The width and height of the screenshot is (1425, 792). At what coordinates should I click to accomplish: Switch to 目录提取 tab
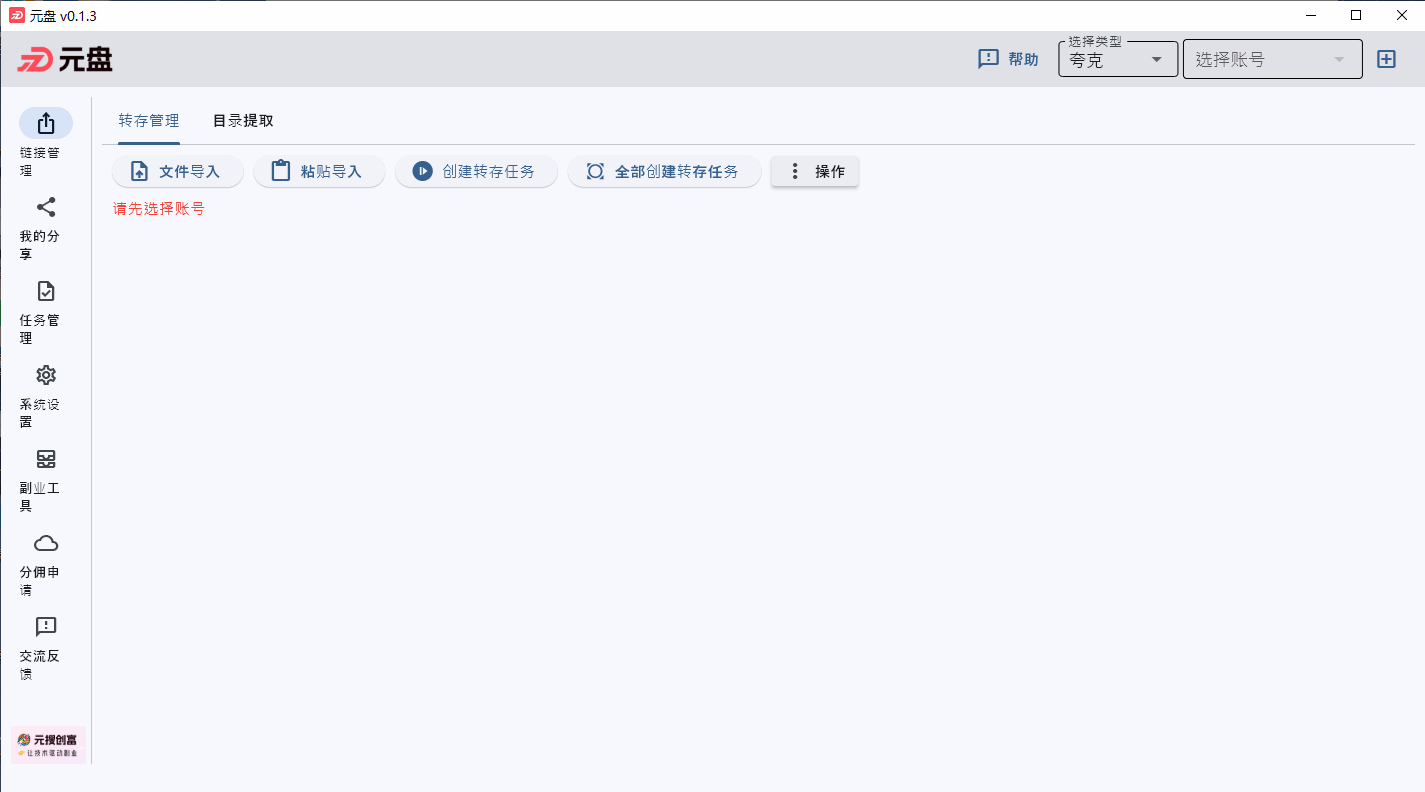tap(243, 121)
